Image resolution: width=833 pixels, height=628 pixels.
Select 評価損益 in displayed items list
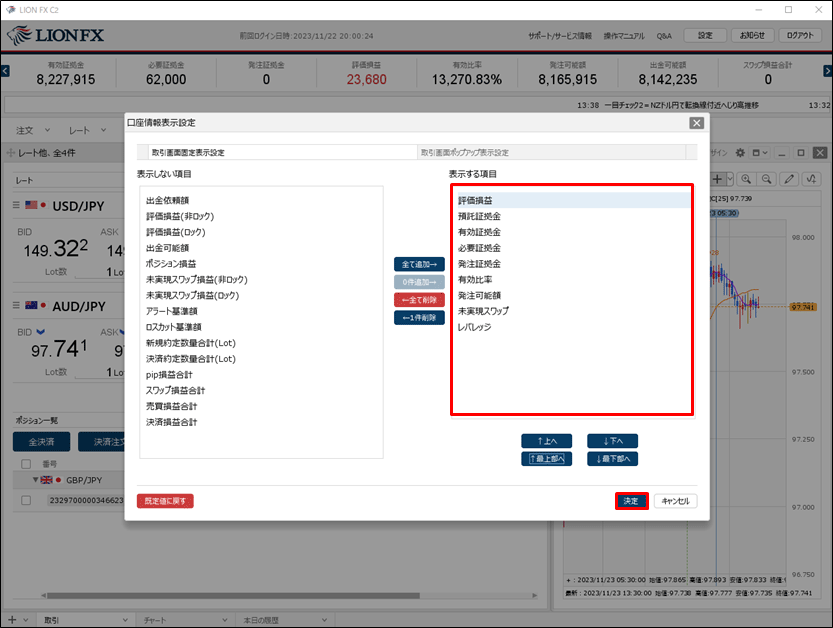[572, 200]
